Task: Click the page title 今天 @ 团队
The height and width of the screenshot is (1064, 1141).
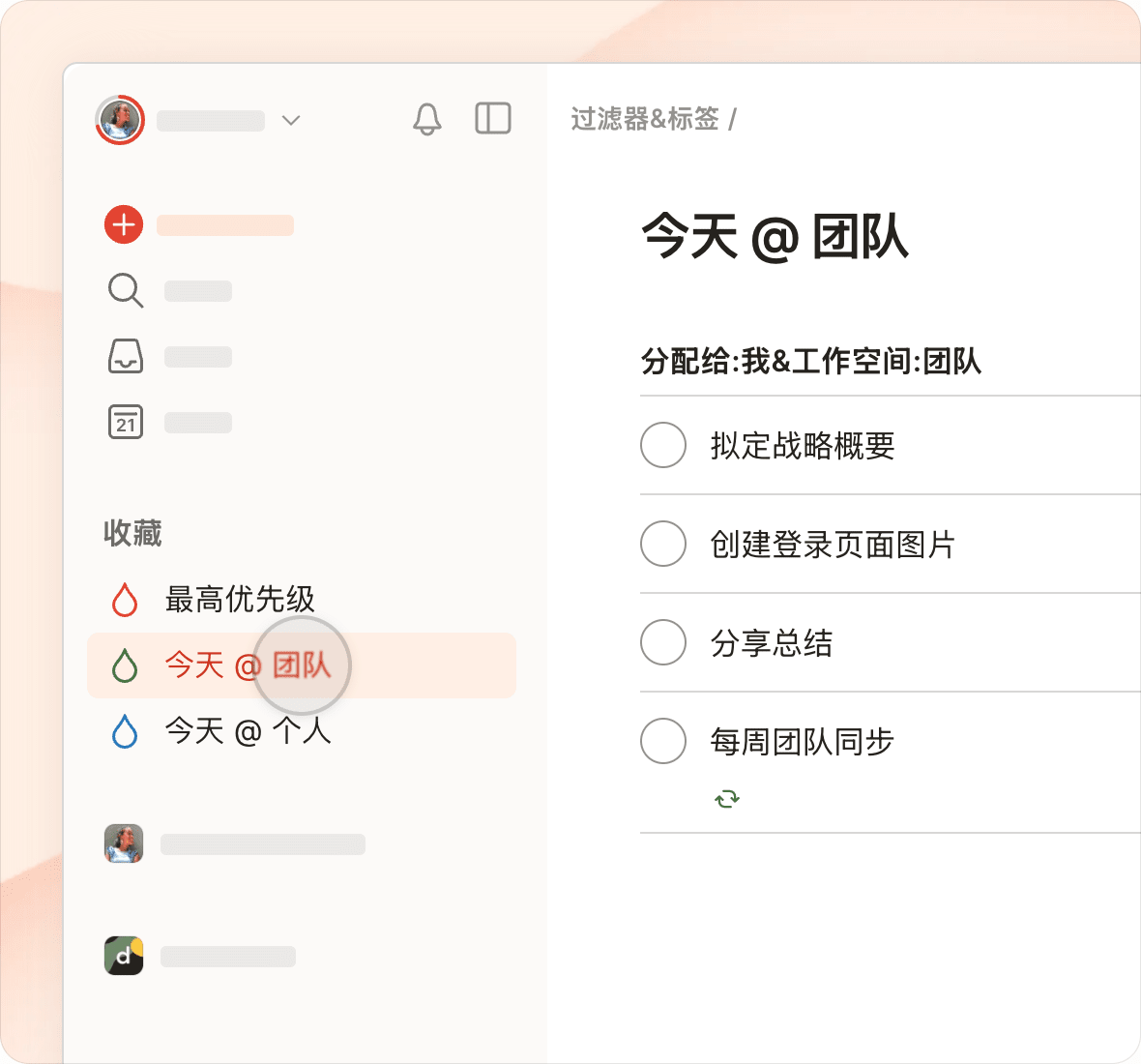Action: 775,237
